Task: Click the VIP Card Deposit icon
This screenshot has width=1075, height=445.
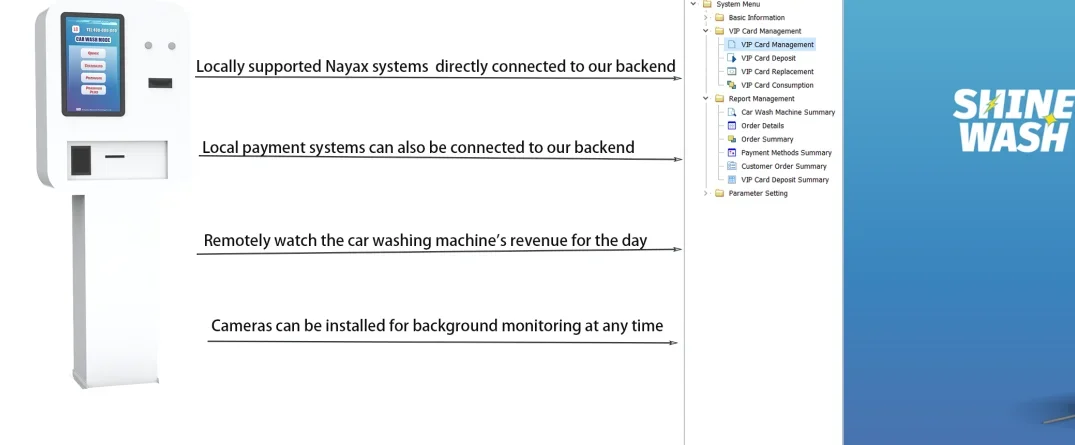Action: pyautogui.click(x=732, y=58)
